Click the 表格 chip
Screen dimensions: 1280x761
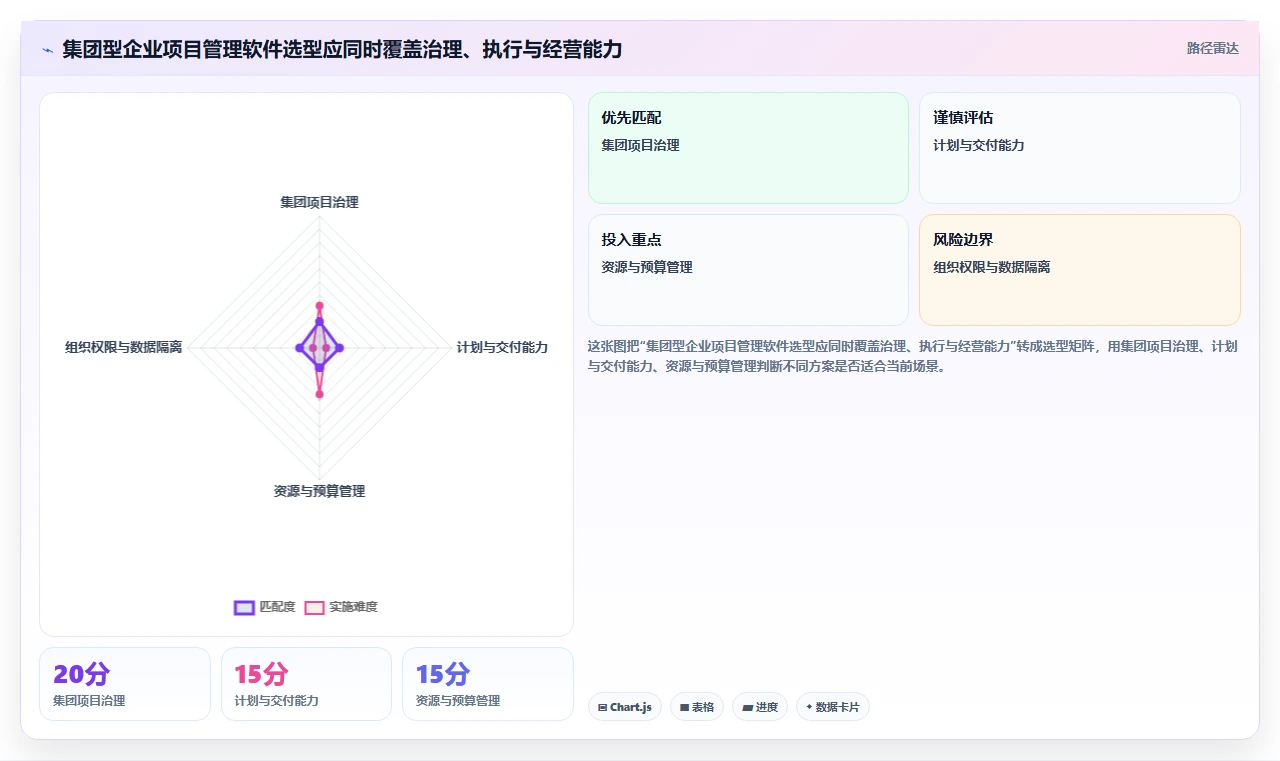pos(697,707)
